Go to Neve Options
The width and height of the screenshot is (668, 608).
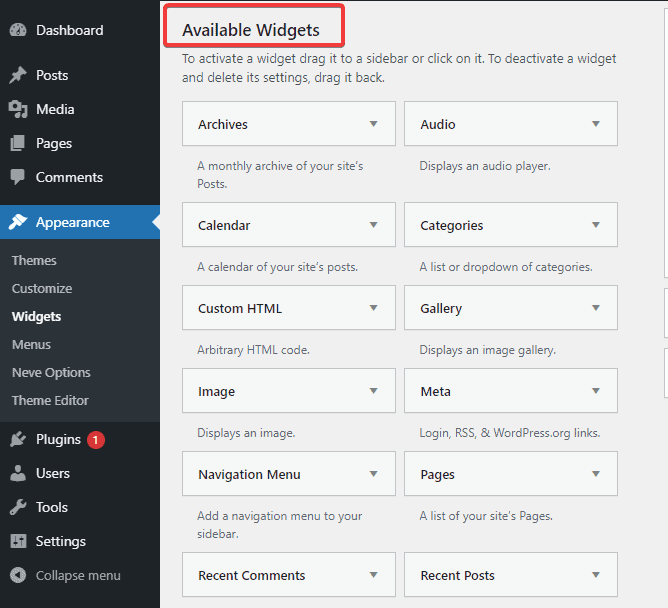coord(51,372)
